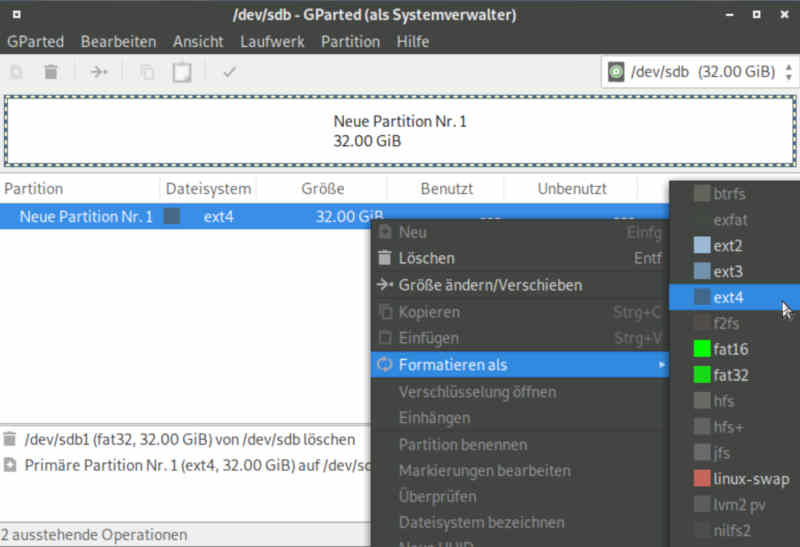
Task: Open the /dev/sdb device selector dropdown
Action: (700, 72)
